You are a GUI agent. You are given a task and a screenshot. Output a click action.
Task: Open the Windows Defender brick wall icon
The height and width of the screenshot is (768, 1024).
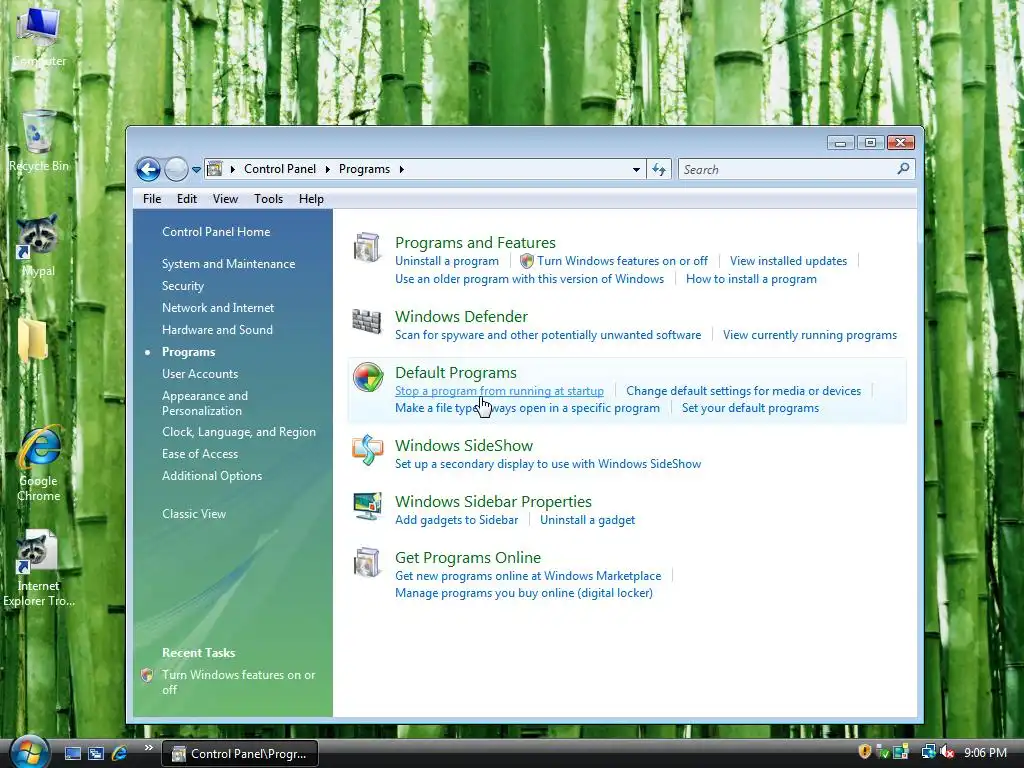(367, 321)
